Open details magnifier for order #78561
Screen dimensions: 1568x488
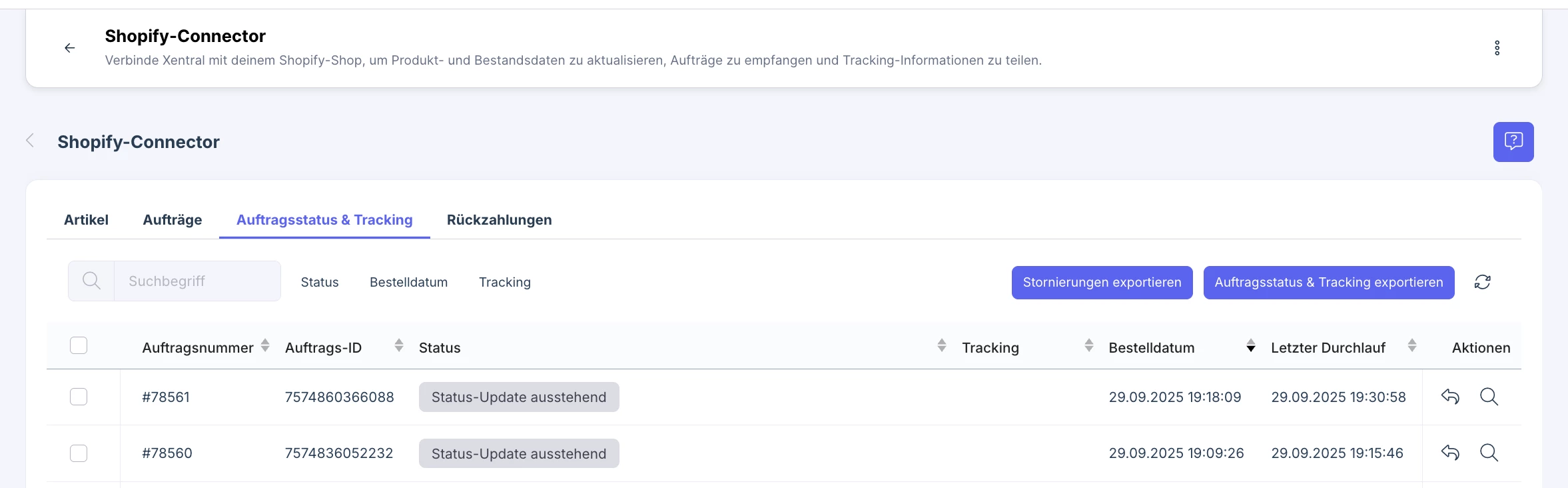click(1489, 397)
